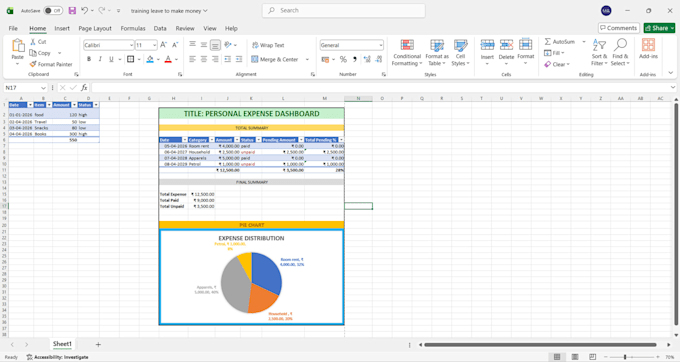The width and height of the screenshot is (680, 362).
Task: Click the zoom slider handle
Action: click(x=625, y=357)
